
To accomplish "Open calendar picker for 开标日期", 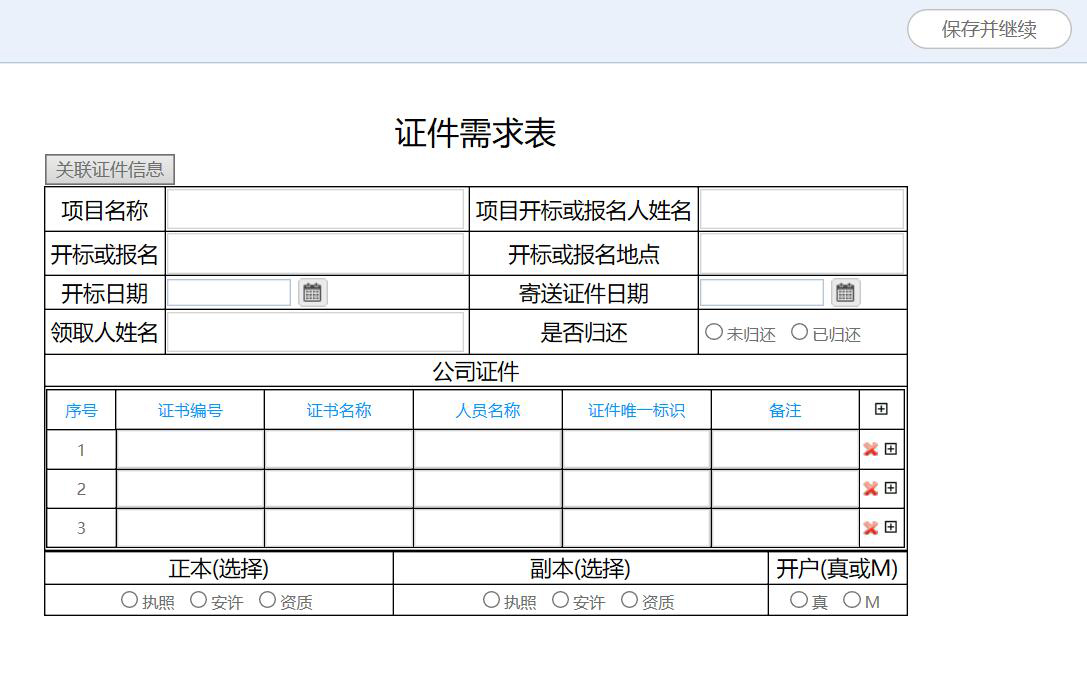I will click(312, 293).
